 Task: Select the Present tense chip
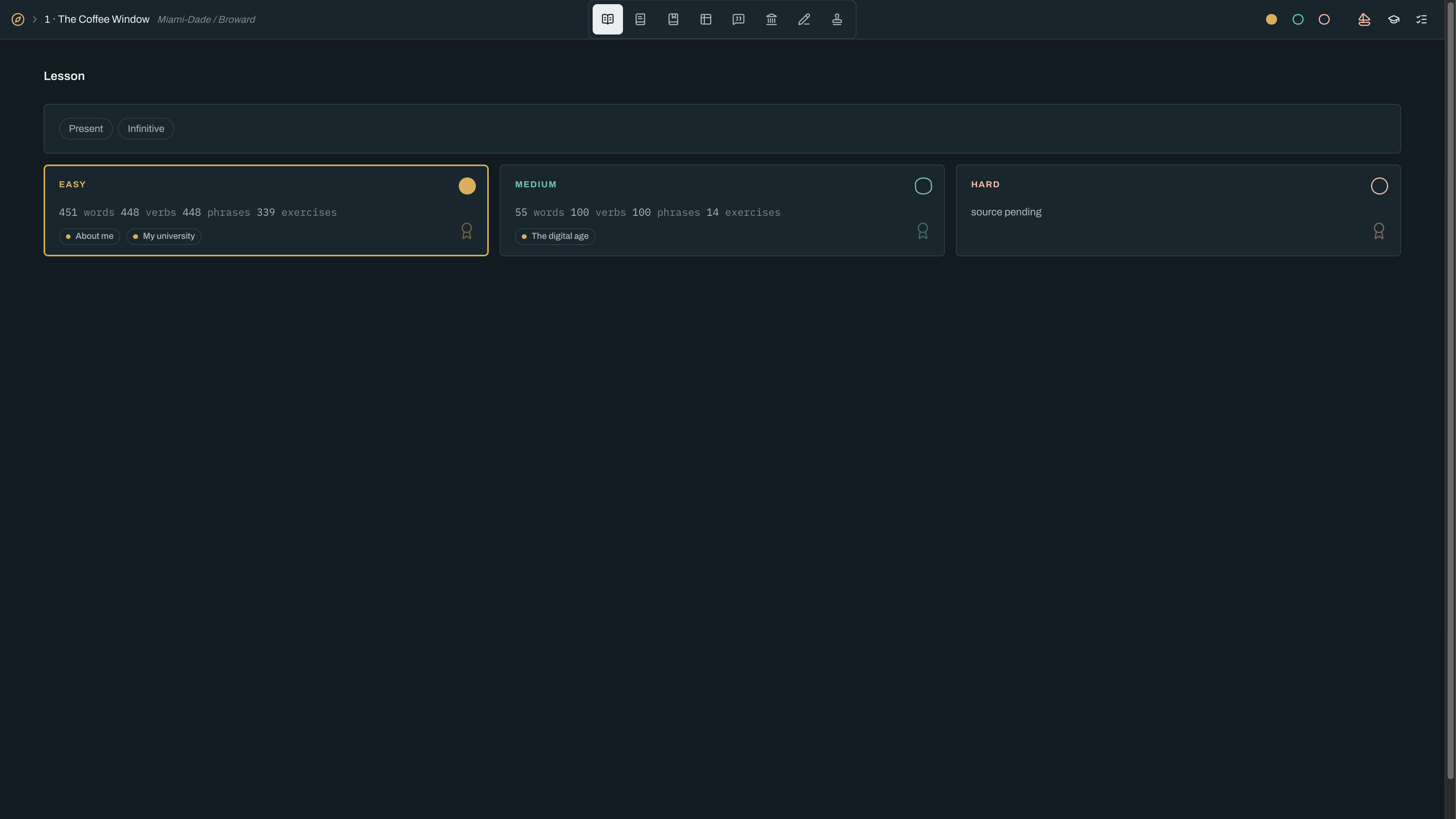[86, 129]
